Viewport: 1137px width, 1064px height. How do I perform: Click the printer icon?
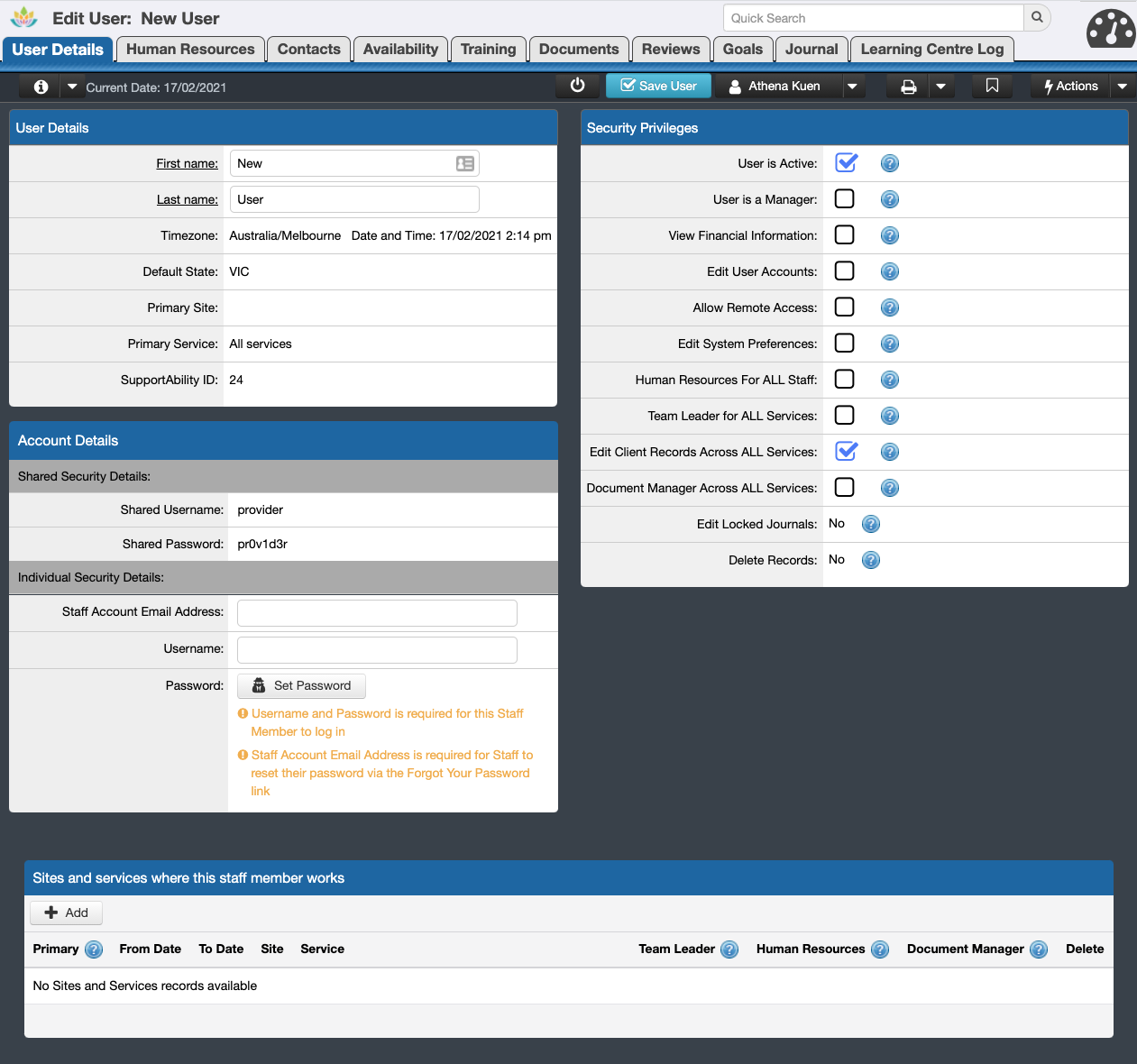909,87
